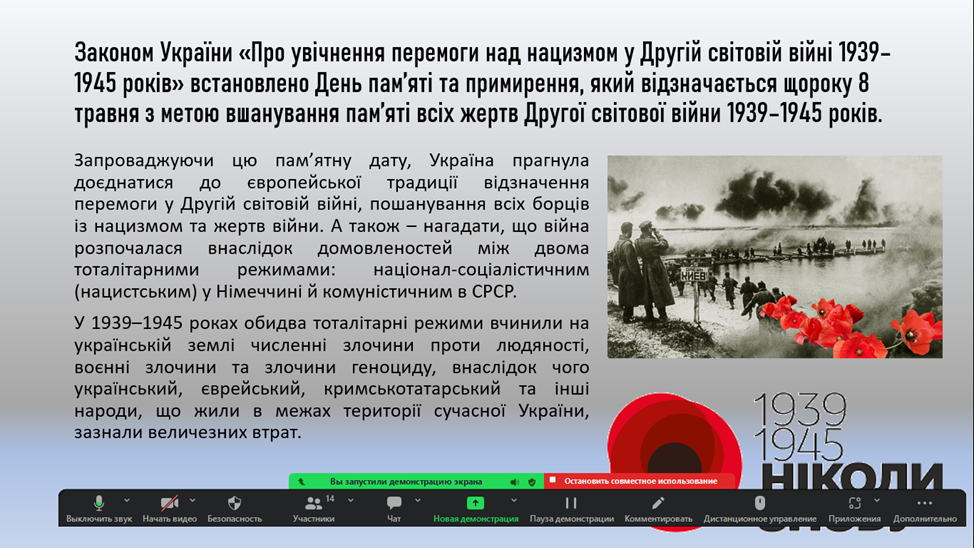Viewport: 974px width, 548px height.
Task: Expand the arrow next to New Share
Action: coord(514,500)
